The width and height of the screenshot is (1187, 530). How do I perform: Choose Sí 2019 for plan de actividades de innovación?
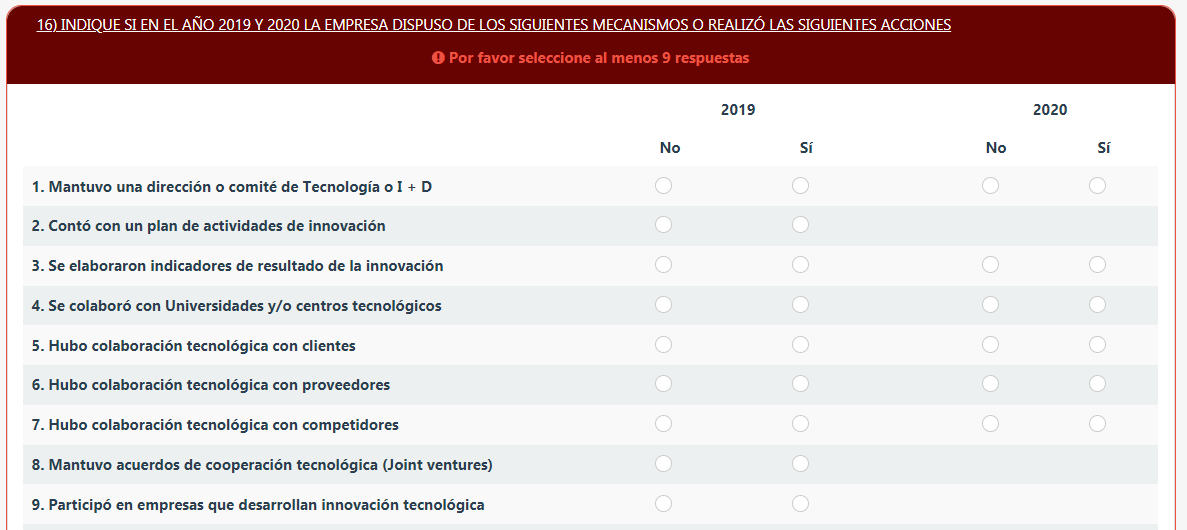pos(800,225)
